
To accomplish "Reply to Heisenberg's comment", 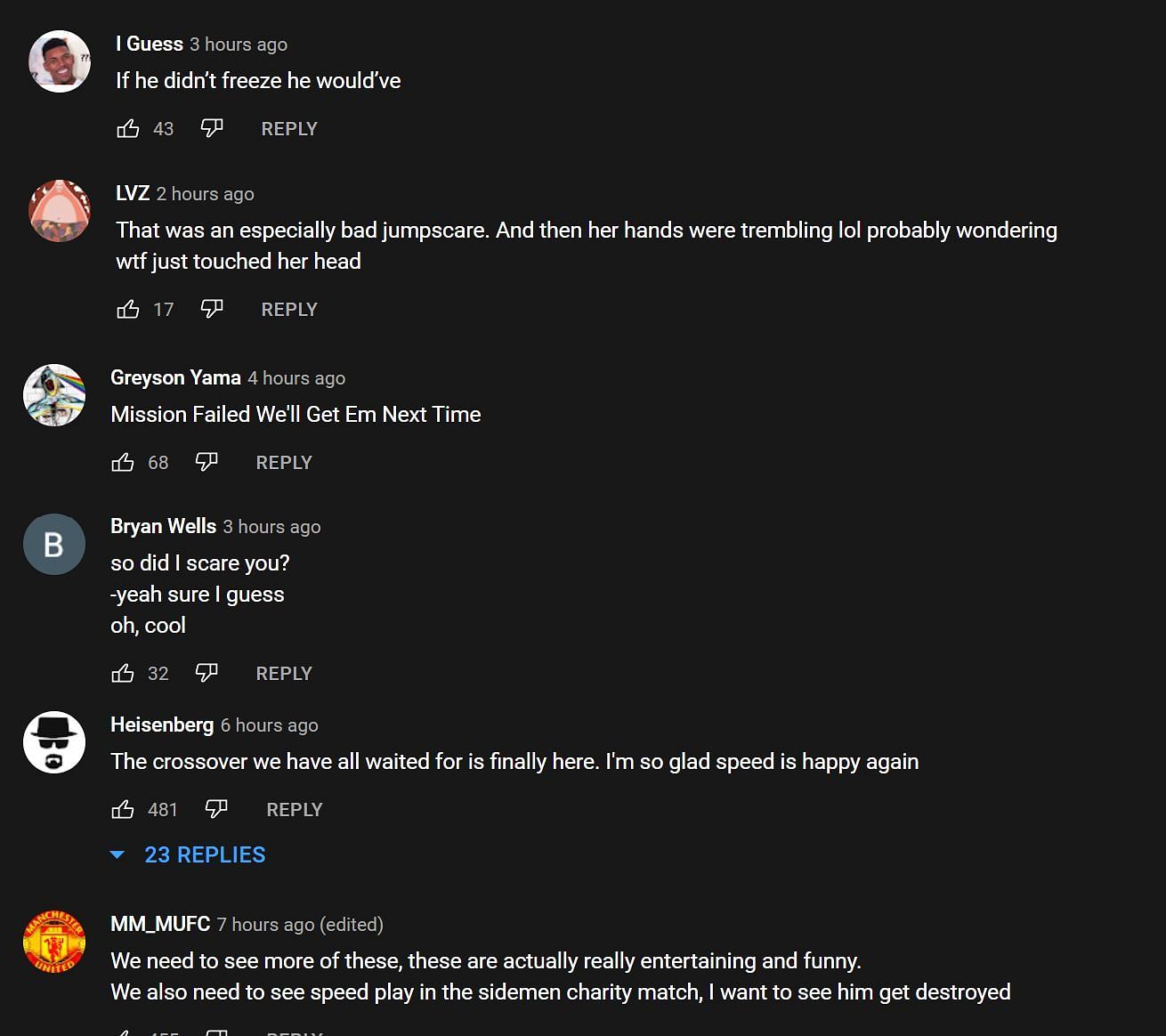I will [295, 810].
